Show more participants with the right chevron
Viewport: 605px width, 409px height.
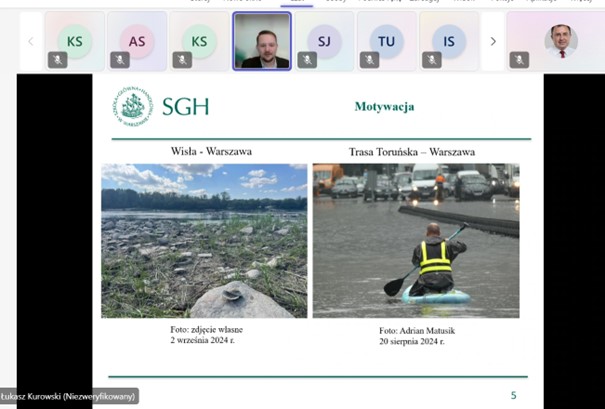tap(493, 41)
